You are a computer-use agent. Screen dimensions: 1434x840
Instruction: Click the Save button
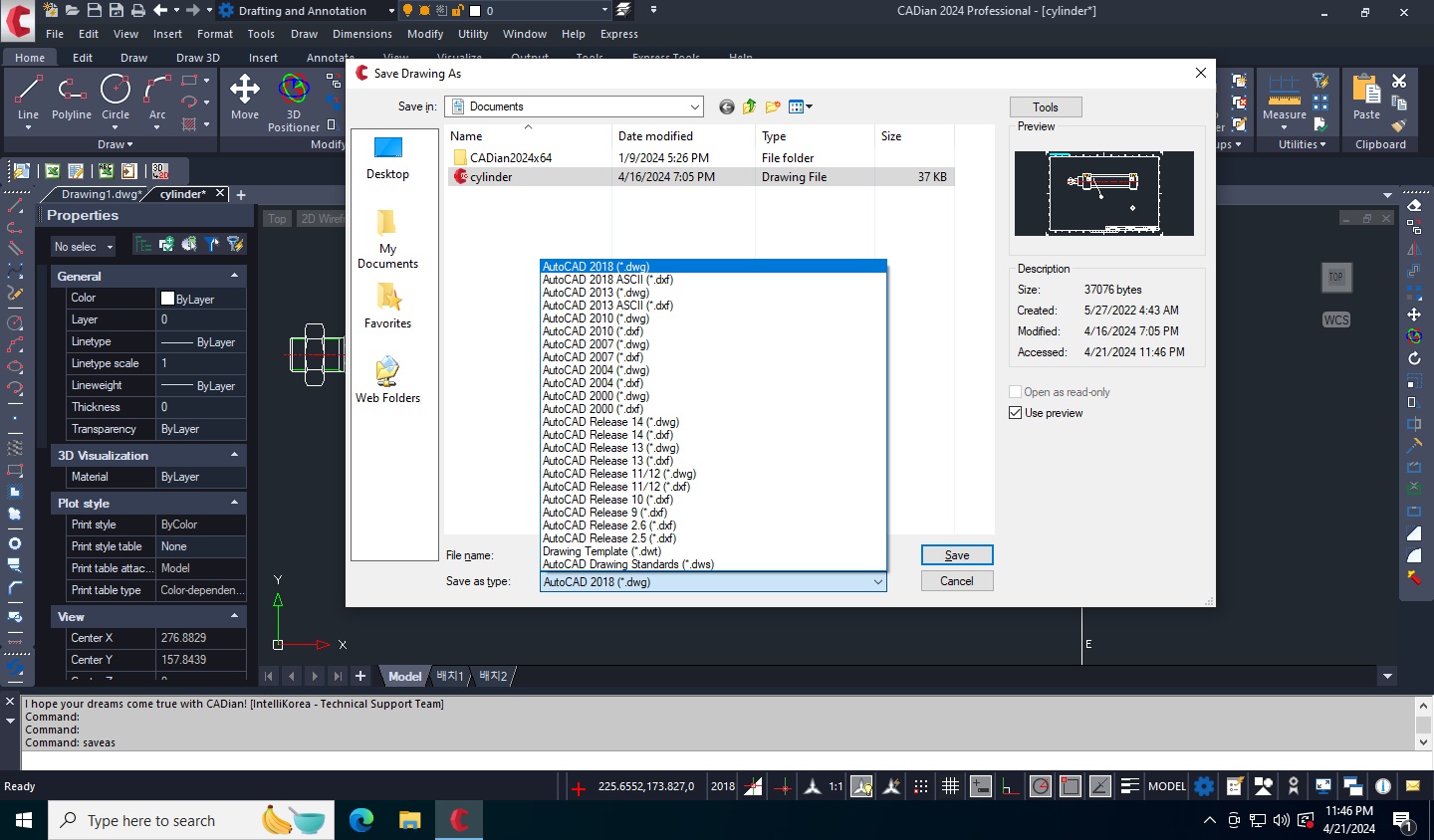click(956, 555)
